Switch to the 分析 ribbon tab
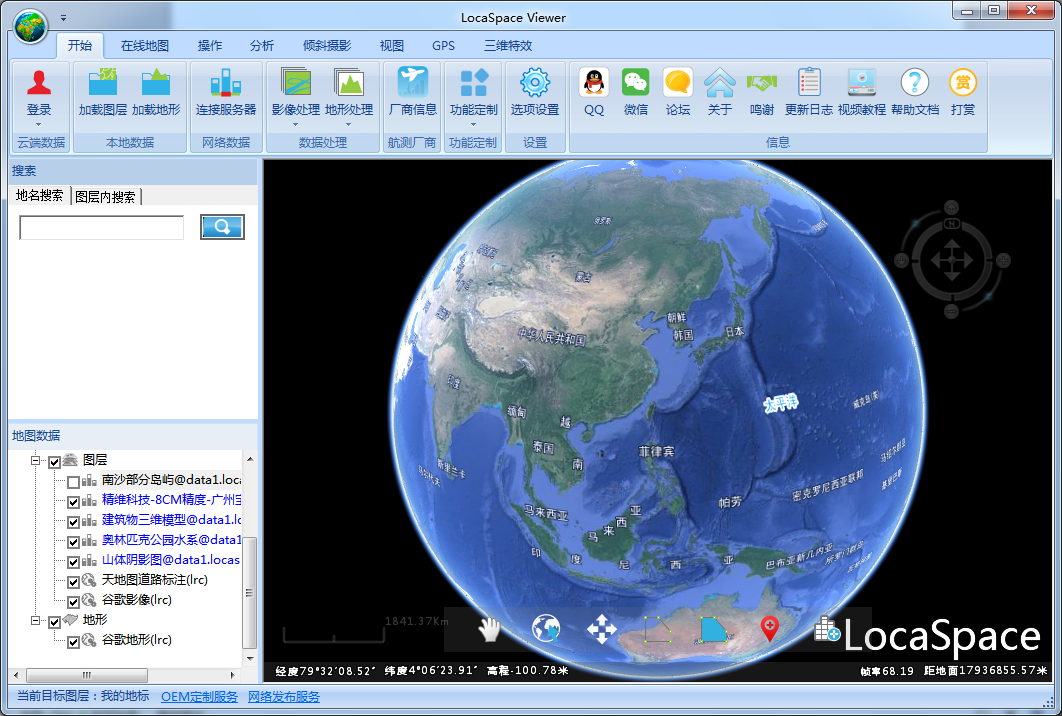Screen dimensions: 1062x716 [x=260, y=45]
